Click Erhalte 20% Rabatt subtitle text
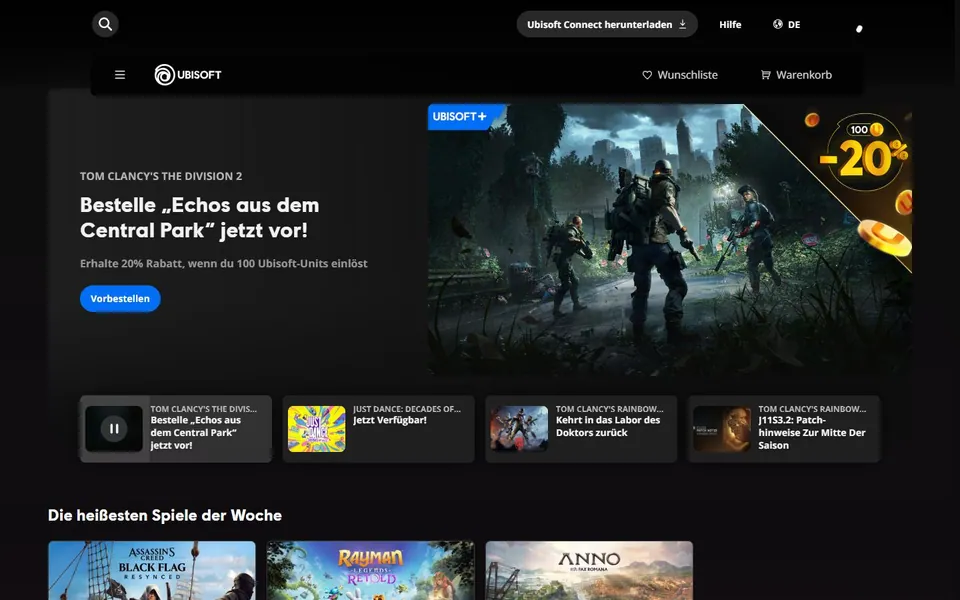Image resolution: width=960 pixels, height=600 pixels. pyautogui.click(x=223, y=263)
